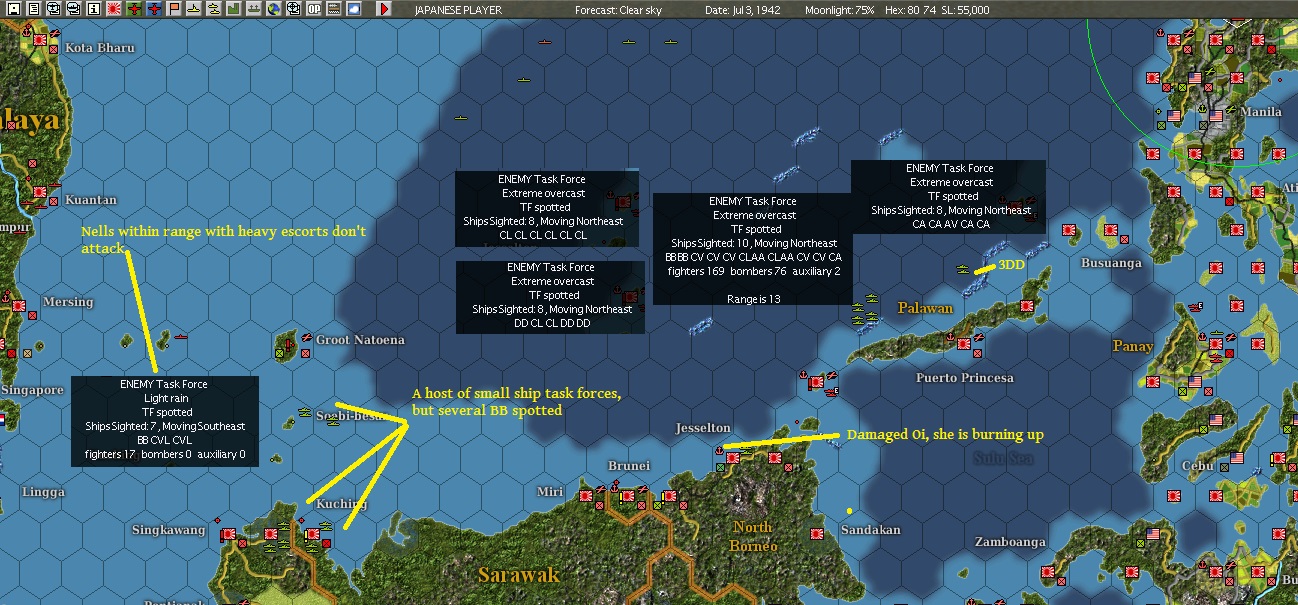The image size is (1298, 605).
Task: Select the Kota Bharu base icon
Action: tap(41, 43)
